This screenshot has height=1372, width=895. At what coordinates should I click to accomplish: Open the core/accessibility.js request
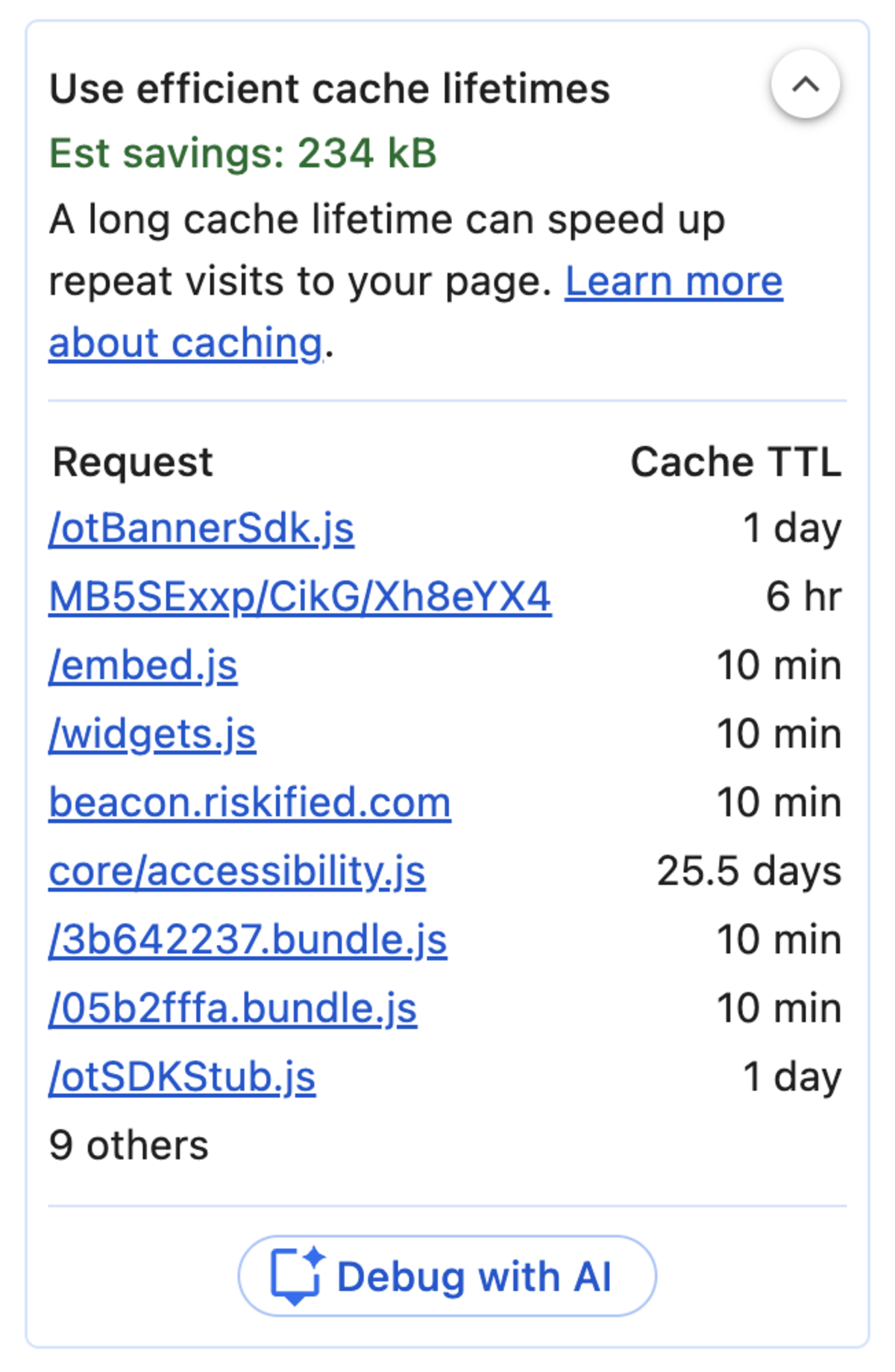click(x=237, y=870)
